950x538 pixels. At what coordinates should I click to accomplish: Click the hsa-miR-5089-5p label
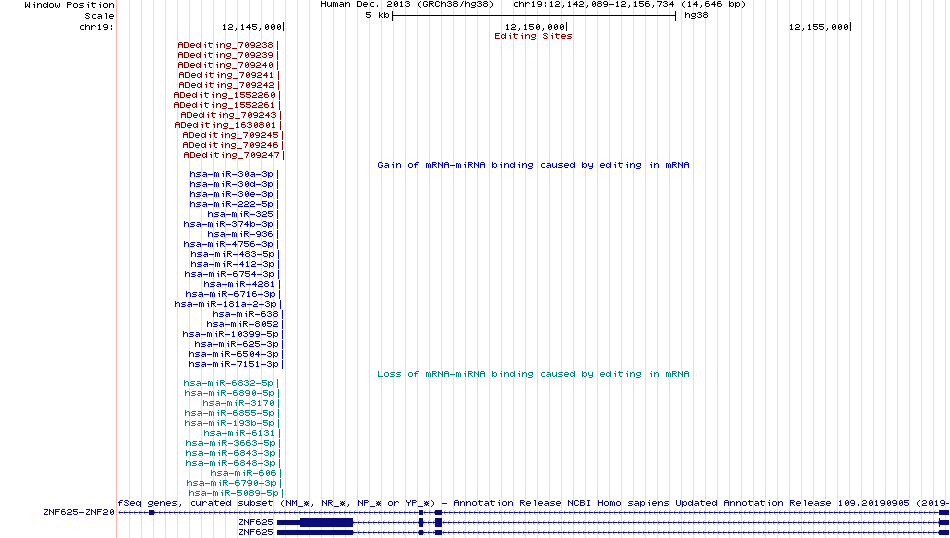[233, 493]
